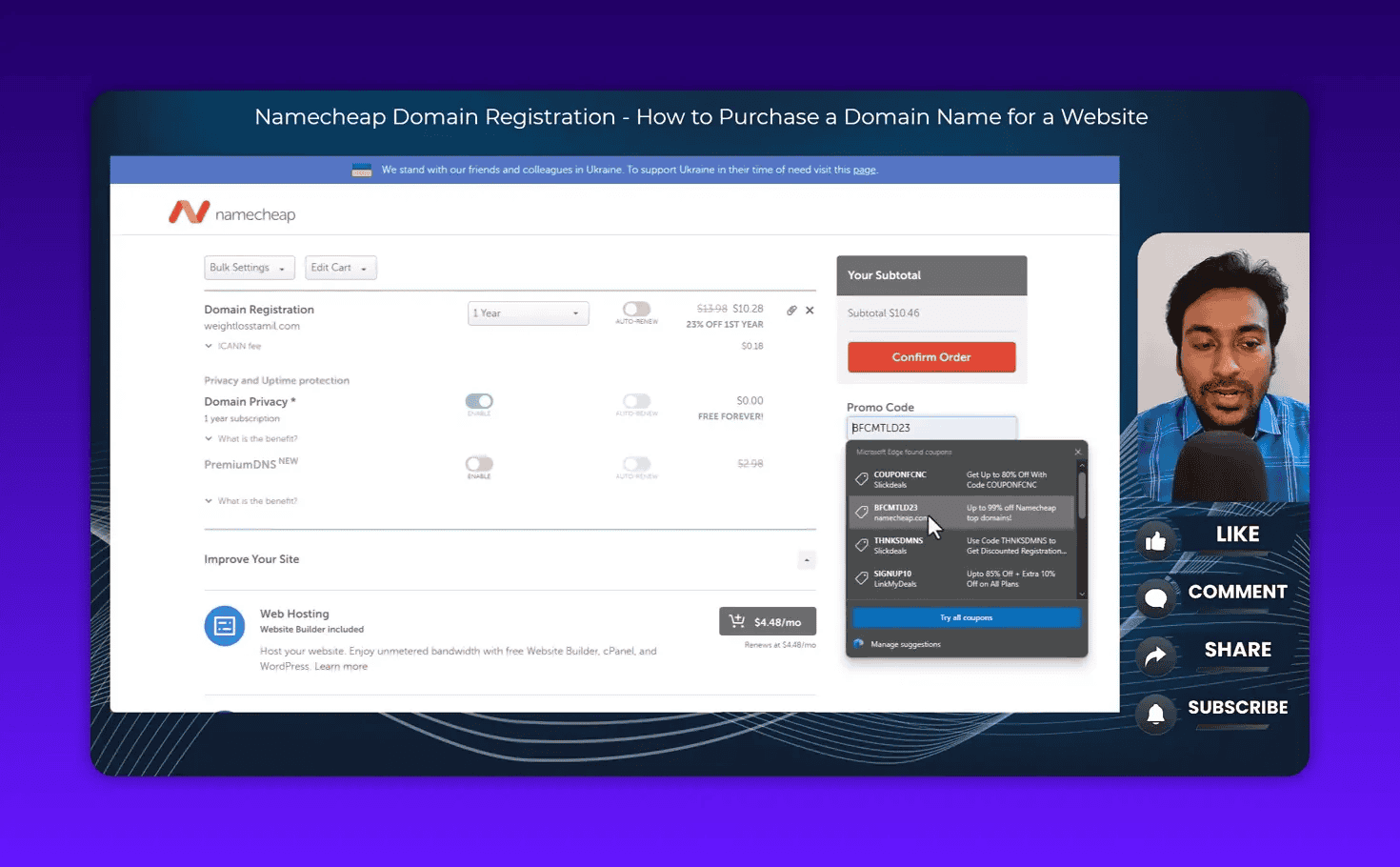The height and width of the screenshot is (867, 1400).
Task: Collapse the Improve Your Site section
Action: coord(807,559)
